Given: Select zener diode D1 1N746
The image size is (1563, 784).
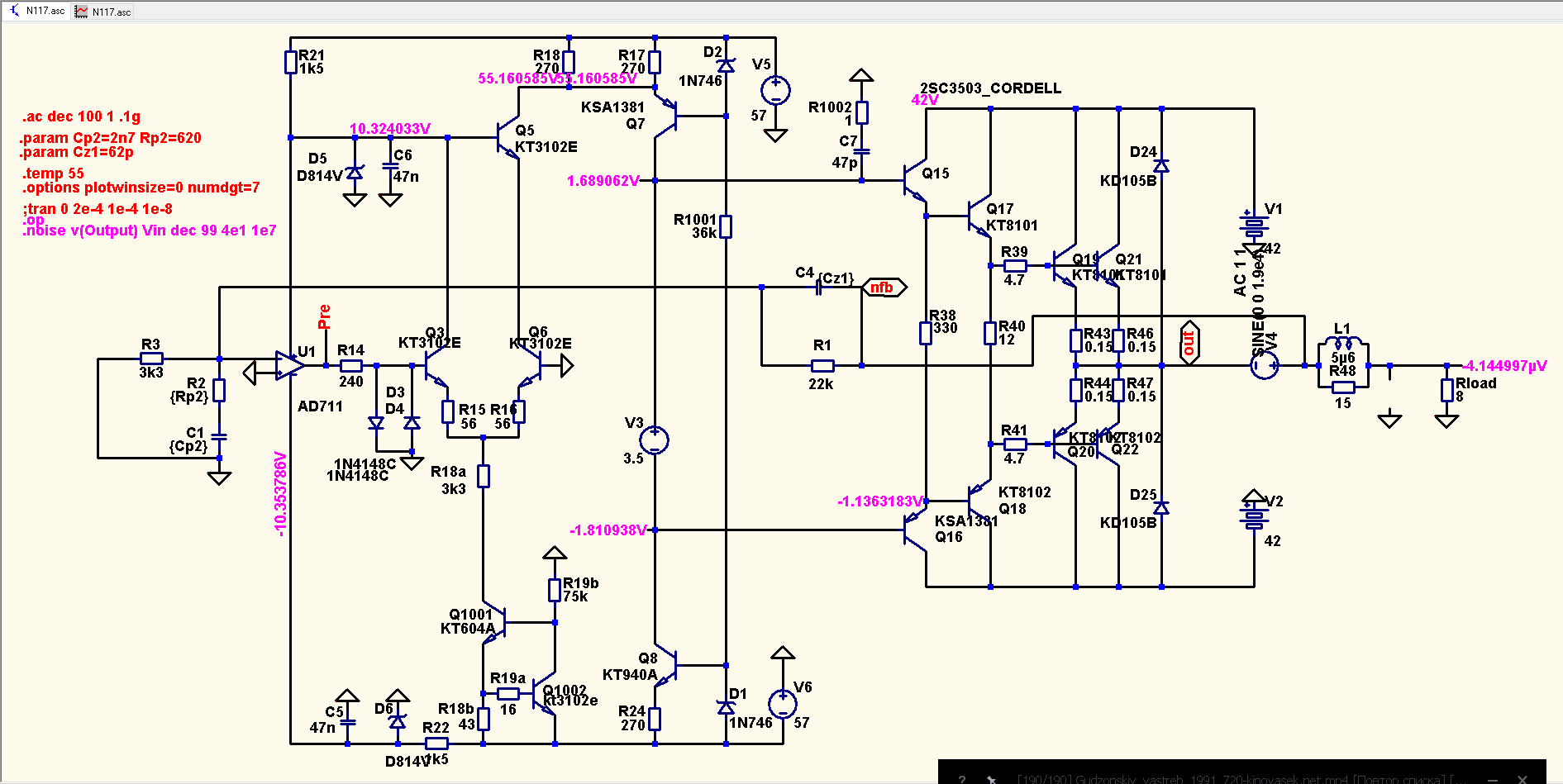Looking at the screenshot, I should click(726, 707).
